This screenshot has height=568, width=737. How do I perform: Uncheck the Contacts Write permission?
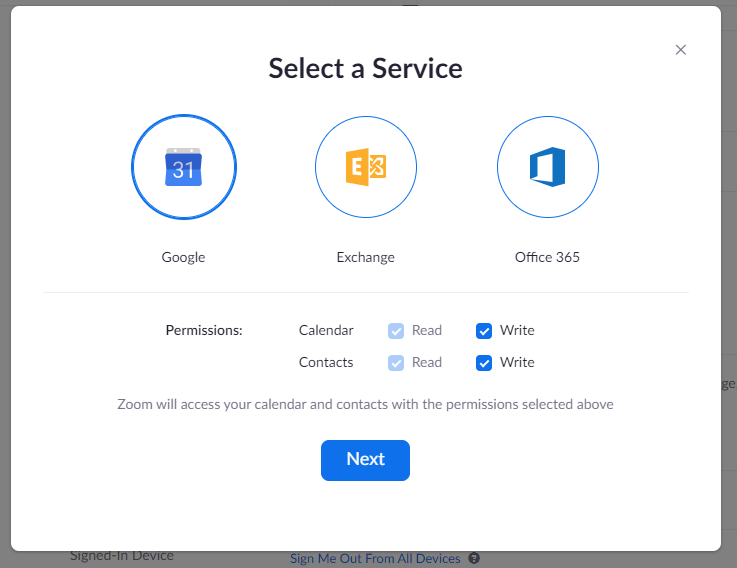tap(484, 363)
